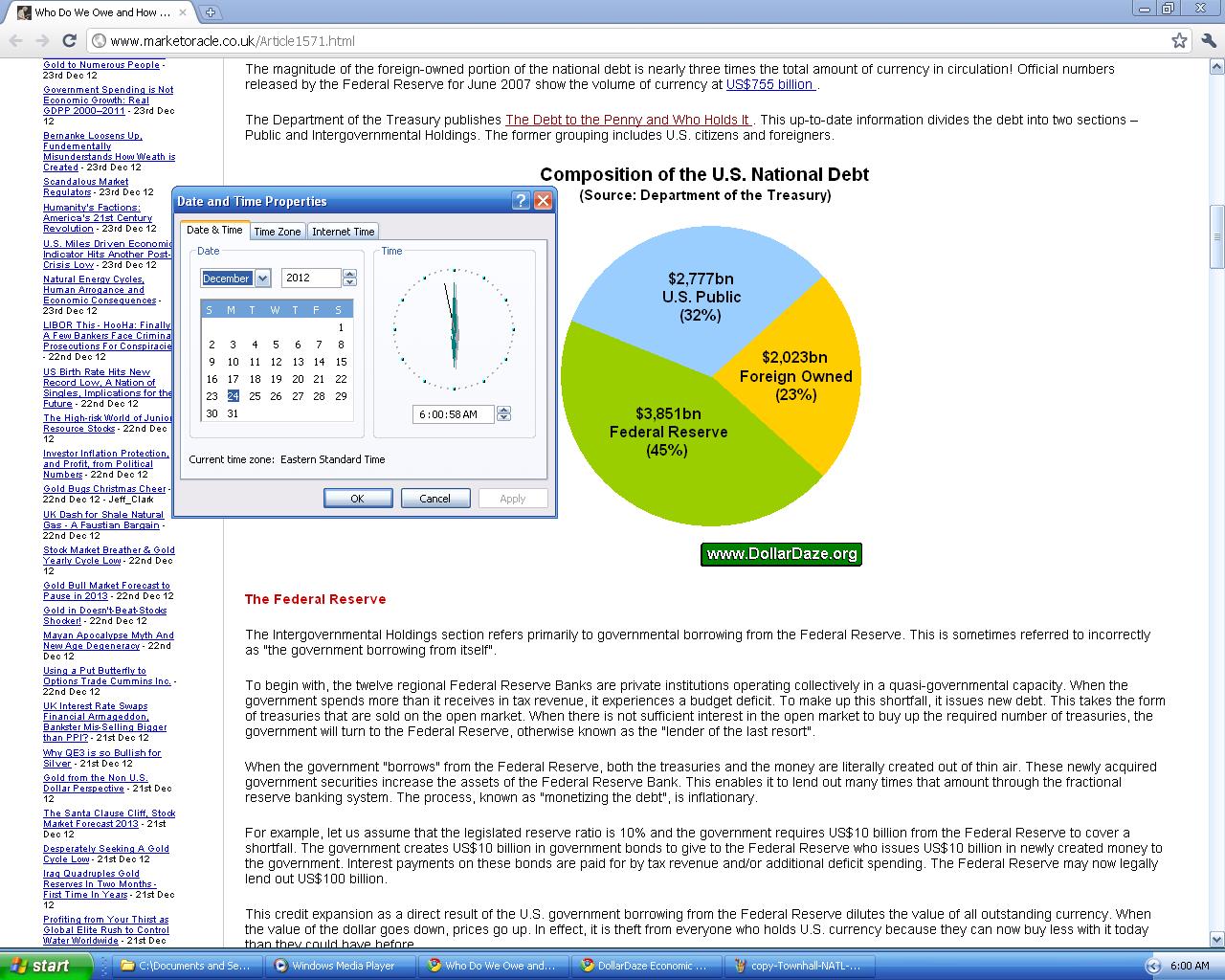Open UK Interest Rate Swaps article link
1225x980 pixels.
tap(105, 723)
